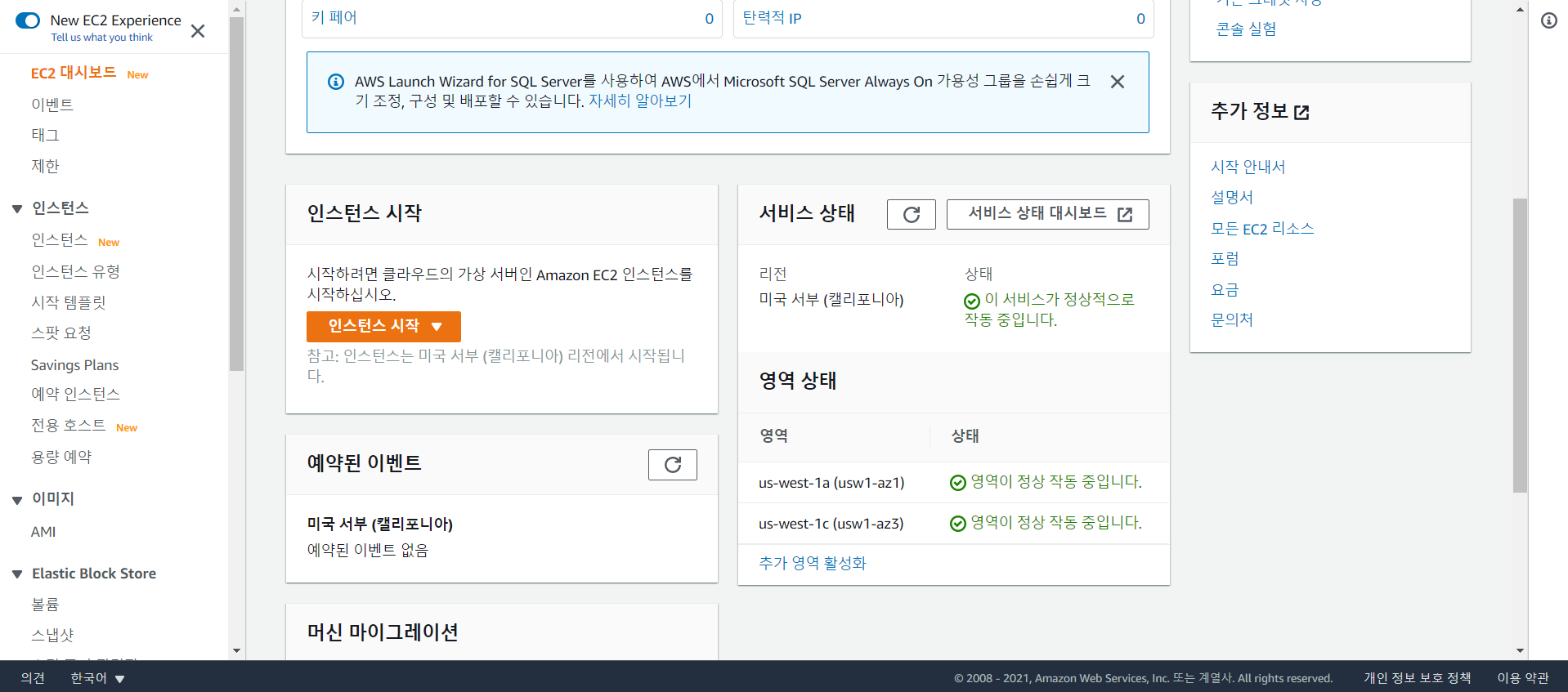
Task: Open EC2 대시보드 in sidebar
Action: click(74, 73)
